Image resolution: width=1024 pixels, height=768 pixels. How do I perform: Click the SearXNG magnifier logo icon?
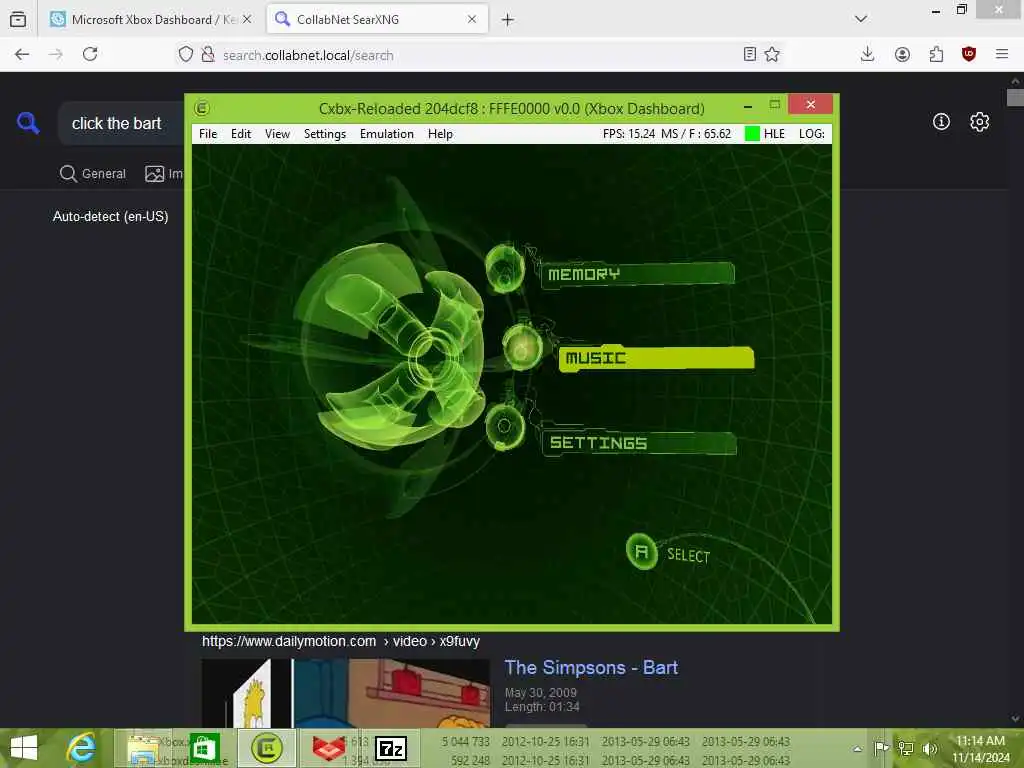28,123
